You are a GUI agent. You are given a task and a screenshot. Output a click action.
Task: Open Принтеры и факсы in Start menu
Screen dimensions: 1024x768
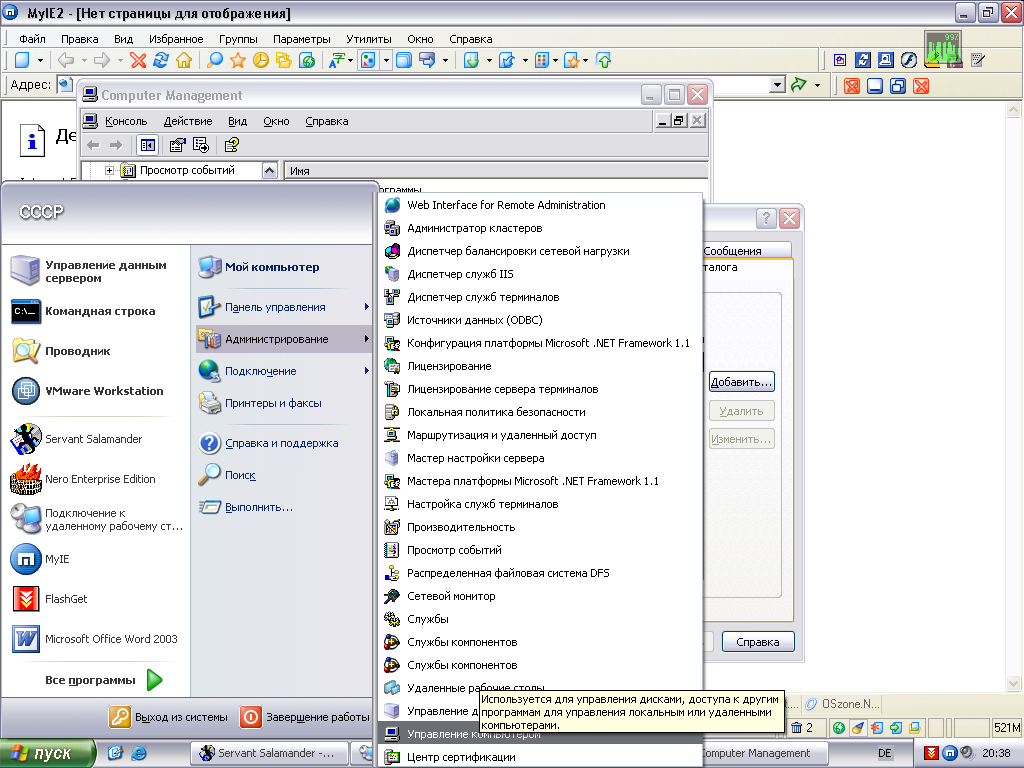[283, 403]
